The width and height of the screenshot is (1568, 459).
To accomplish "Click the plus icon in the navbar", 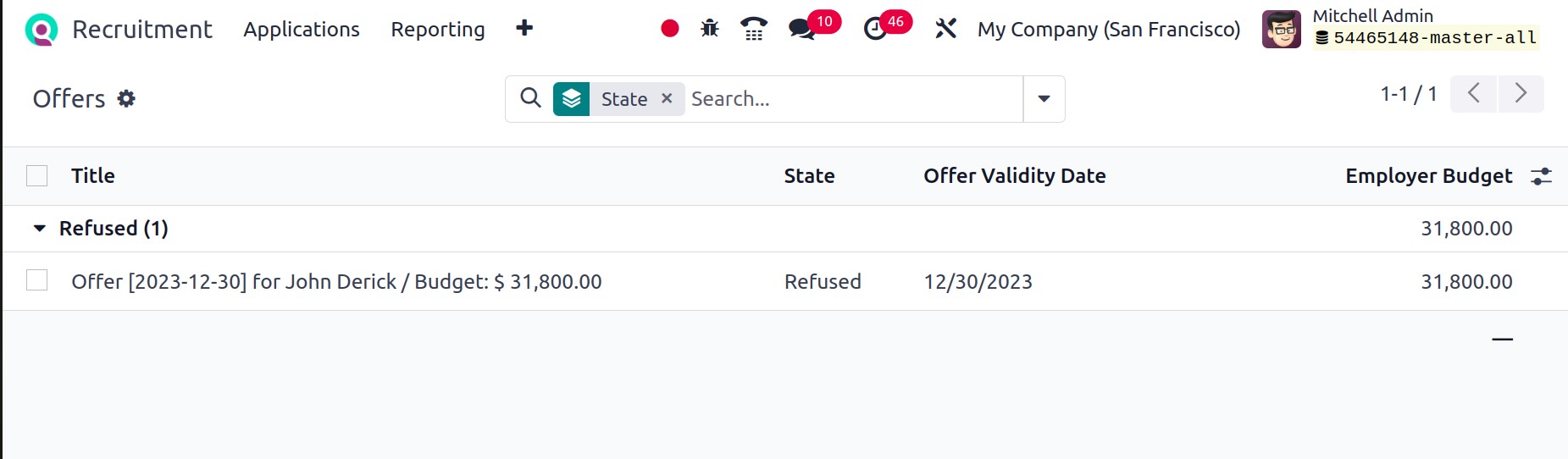I will [524, 28].
